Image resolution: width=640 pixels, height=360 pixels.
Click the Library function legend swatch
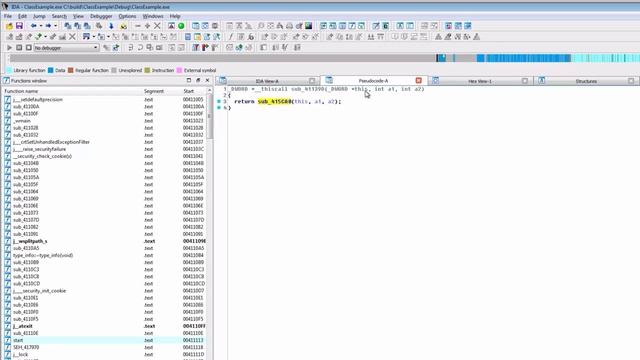(9, 70)
